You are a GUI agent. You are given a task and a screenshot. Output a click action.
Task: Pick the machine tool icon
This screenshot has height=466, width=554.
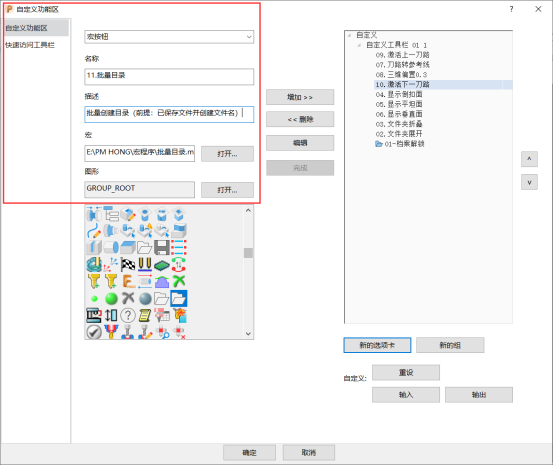[94, 315]
